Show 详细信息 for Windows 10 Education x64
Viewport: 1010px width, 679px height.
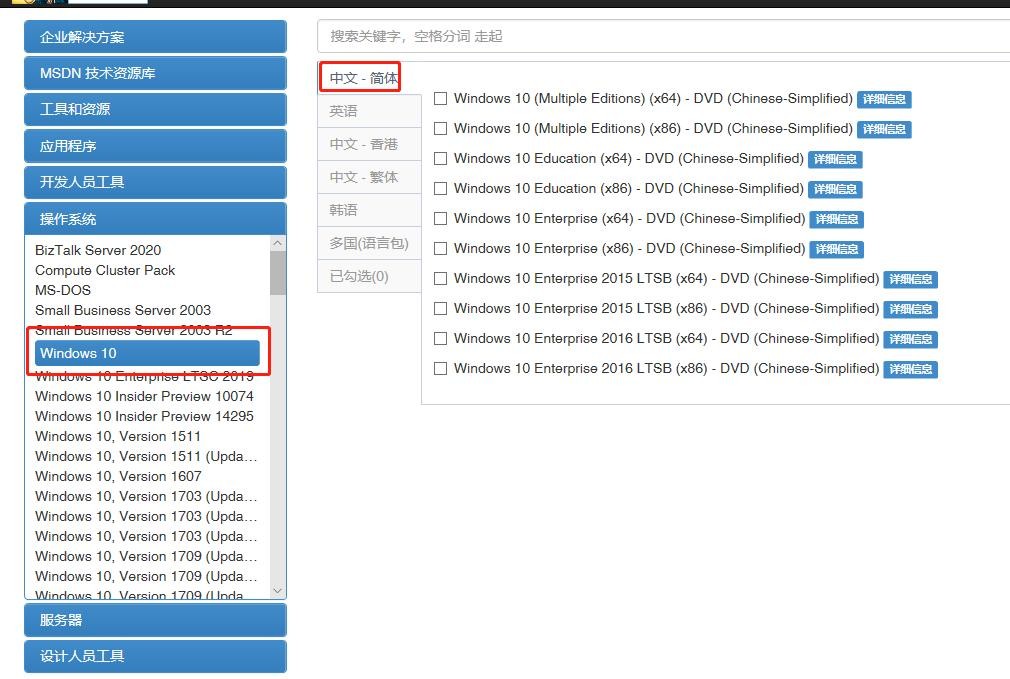[x=835, y=159]
